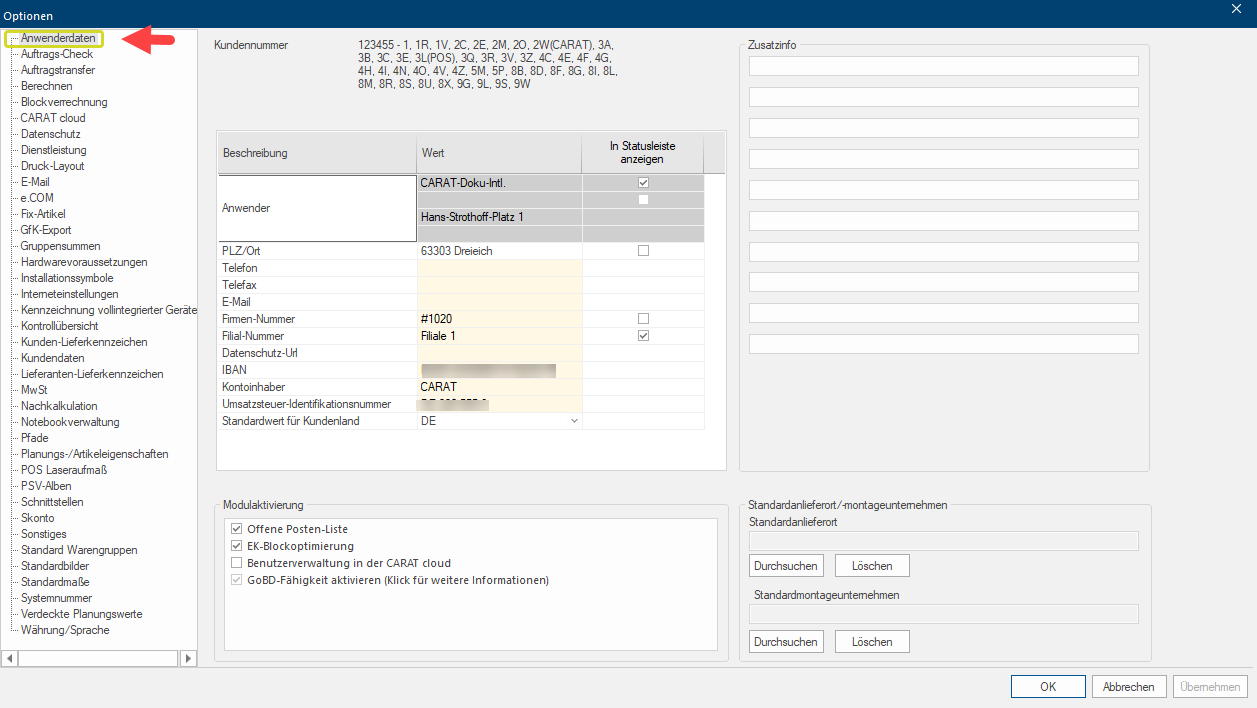
Task: Click the first Zusatzinfo text field
Action: [943, 66]
